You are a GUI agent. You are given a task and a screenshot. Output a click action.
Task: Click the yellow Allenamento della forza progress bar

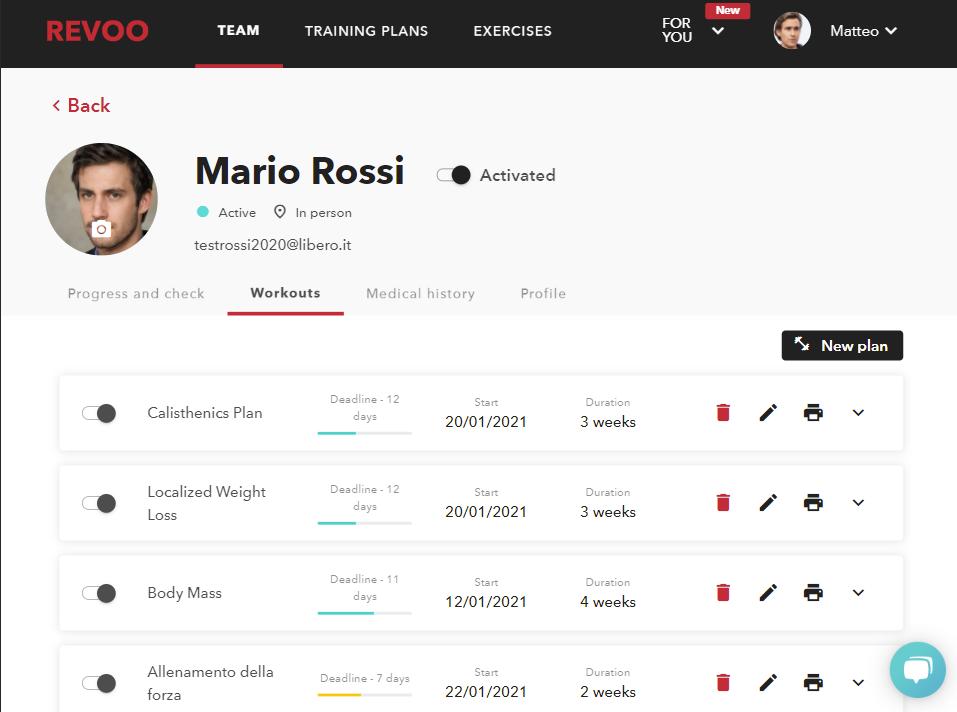pyautogui.click(x=364, y=695)
